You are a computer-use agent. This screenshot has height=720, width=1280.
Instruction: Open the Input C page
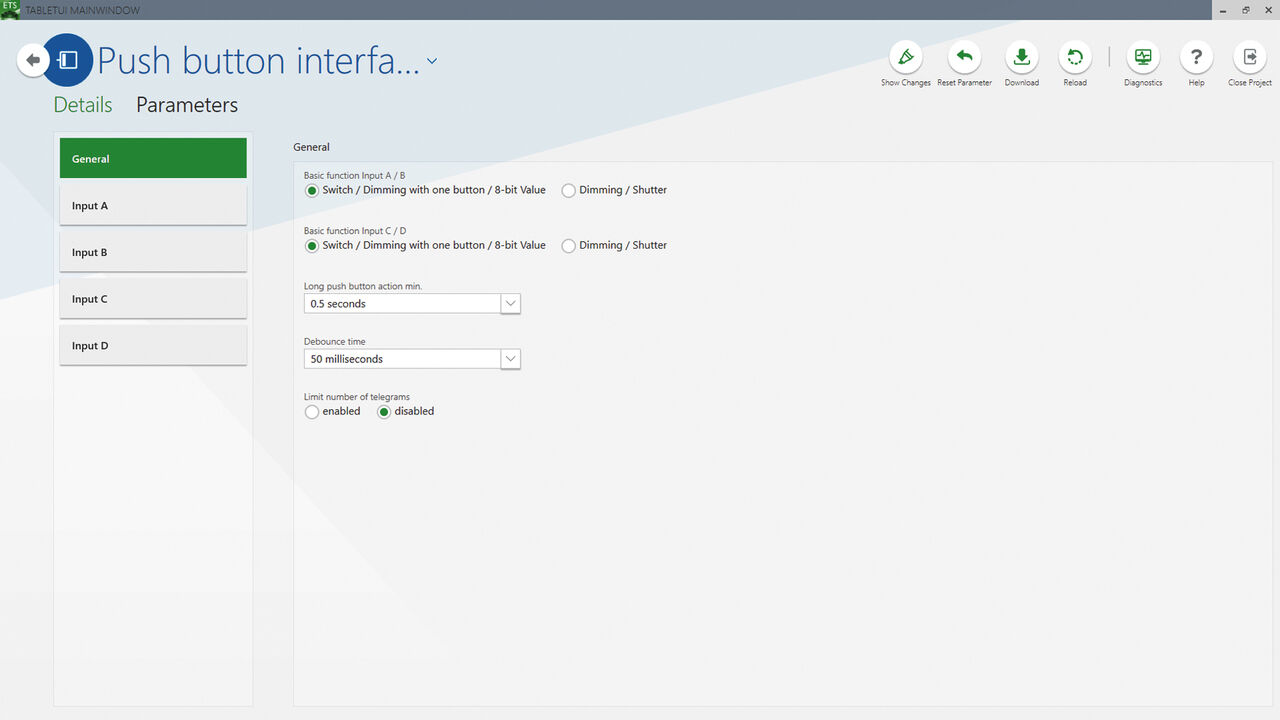(153, 299)
